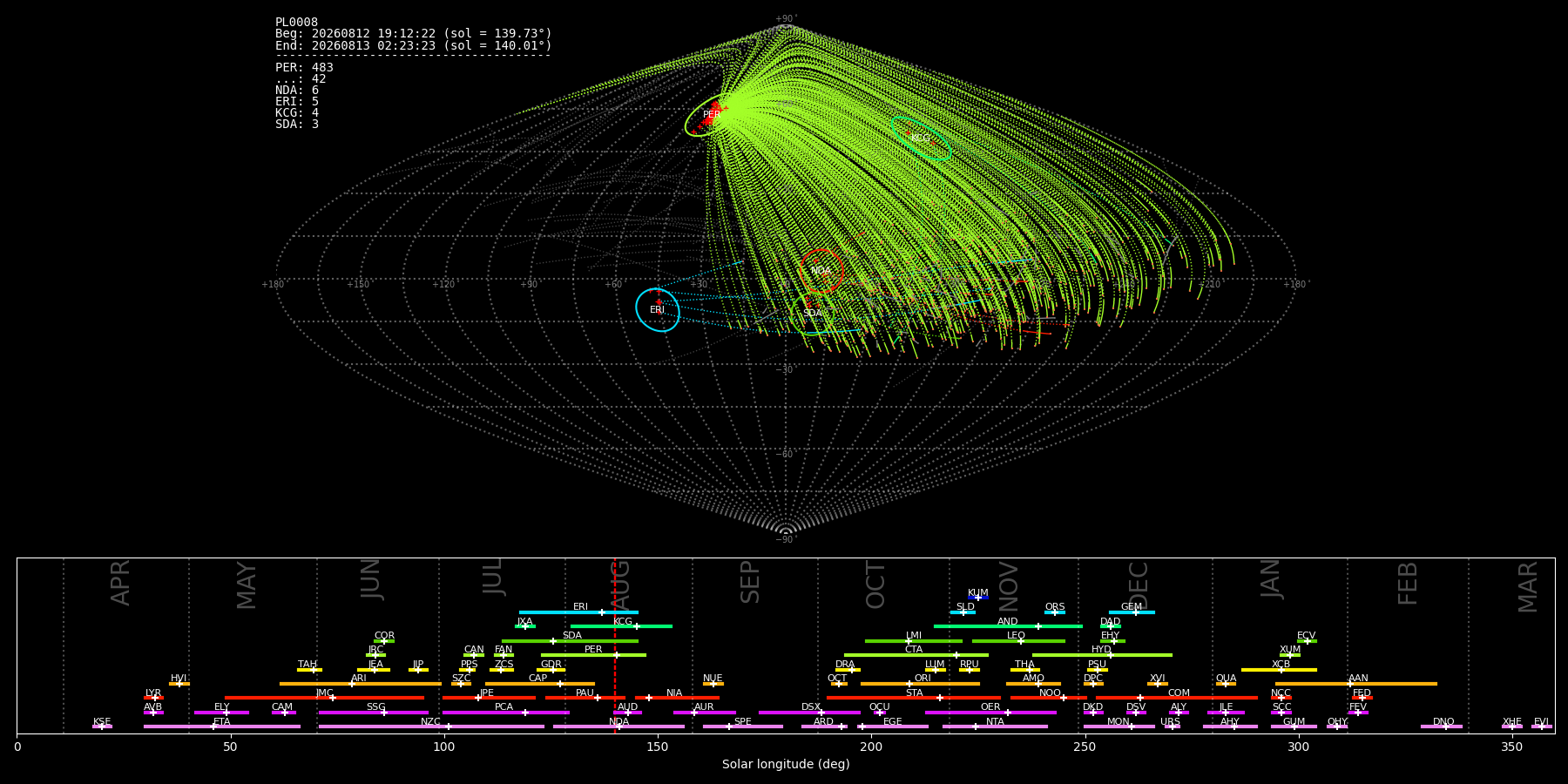This screenshot has height=784, width=1568.
Task: Click the NTA shower bar in November
Action: pos(995,727)
